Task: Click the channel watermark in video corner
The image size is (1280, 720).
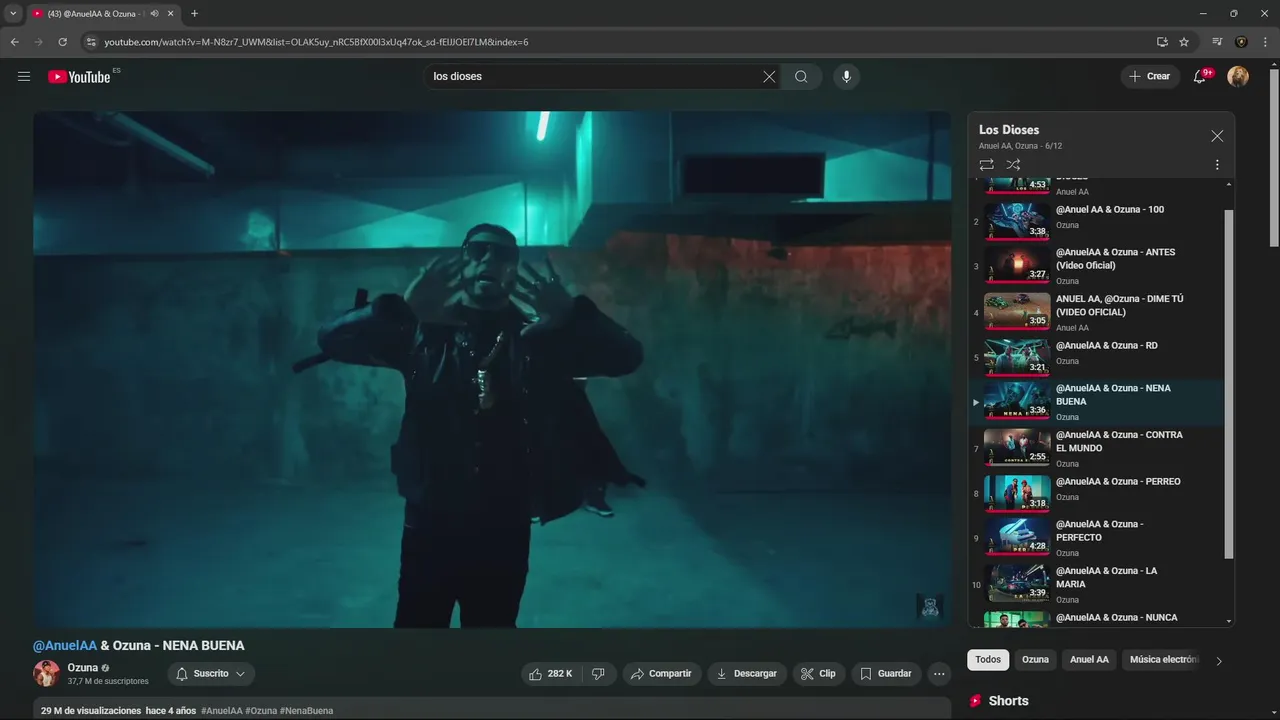Action: pyautogui.click(x=930, y=607)
